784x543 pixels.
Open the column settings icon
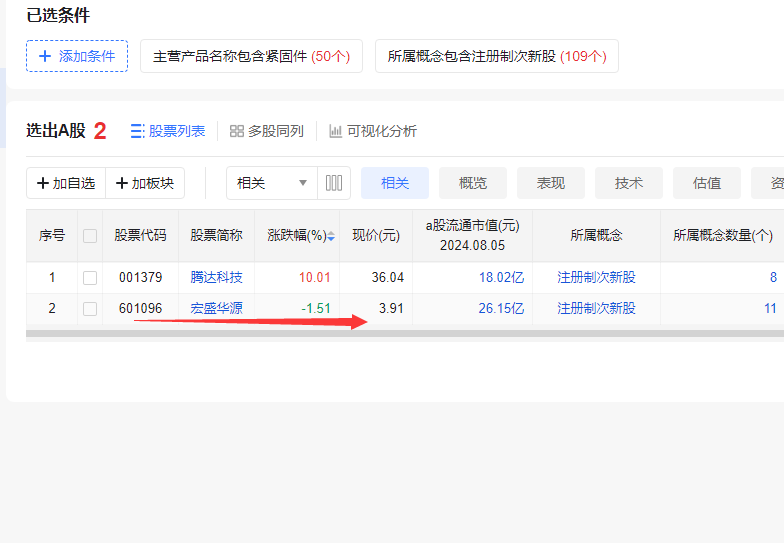pos(334,183)
